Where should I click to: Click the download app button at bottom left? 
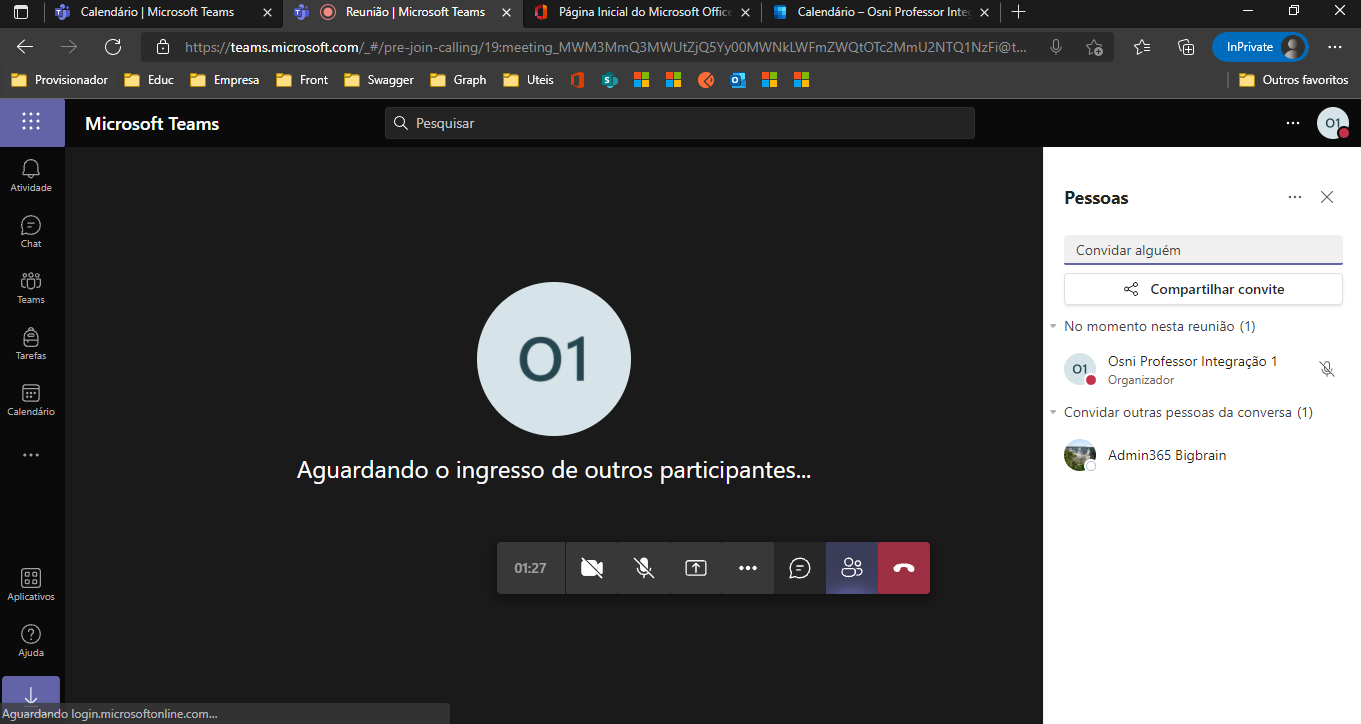point(31,692)
